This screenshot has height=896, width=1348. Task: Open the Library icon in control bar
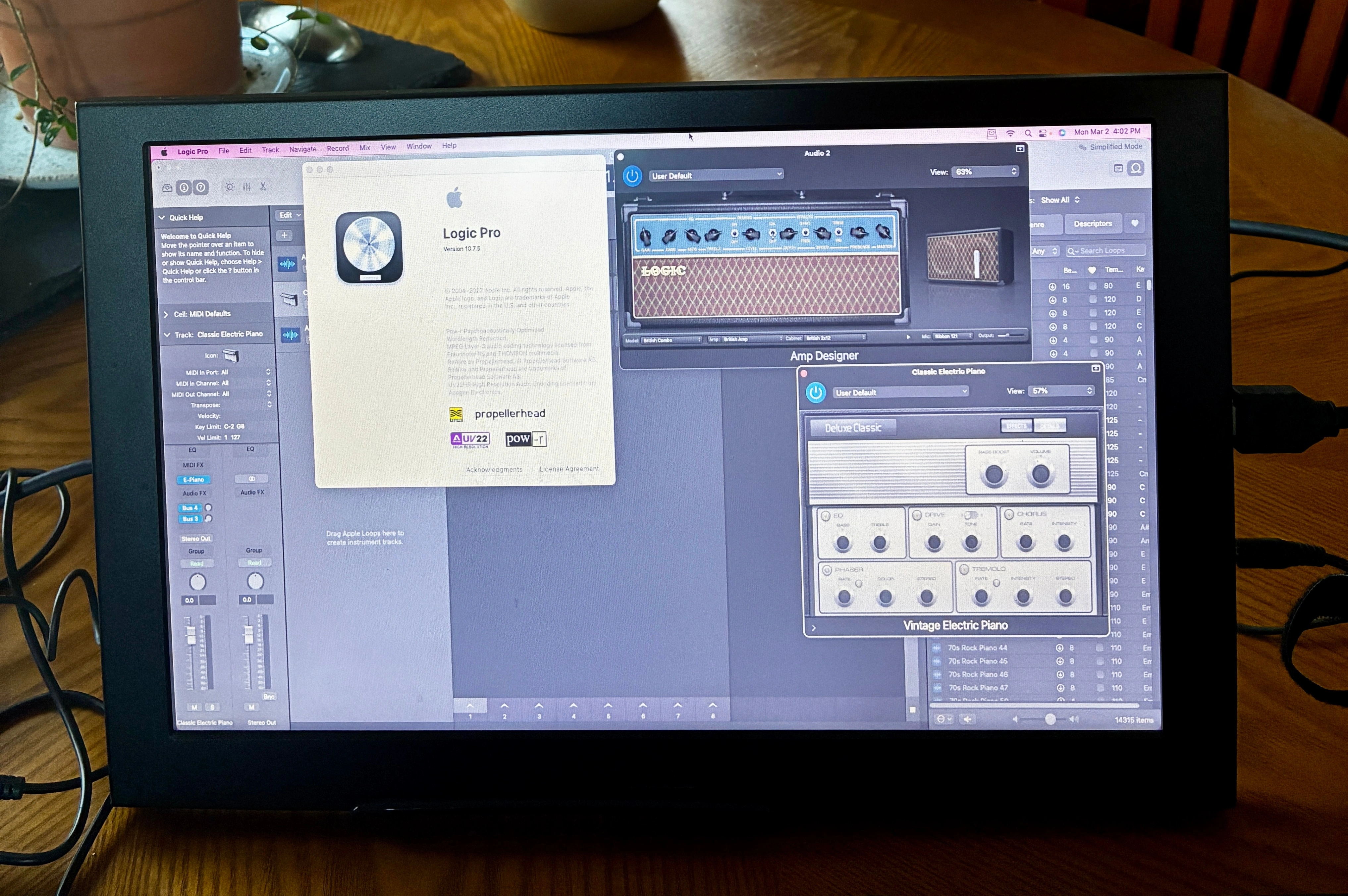point(167,187)
